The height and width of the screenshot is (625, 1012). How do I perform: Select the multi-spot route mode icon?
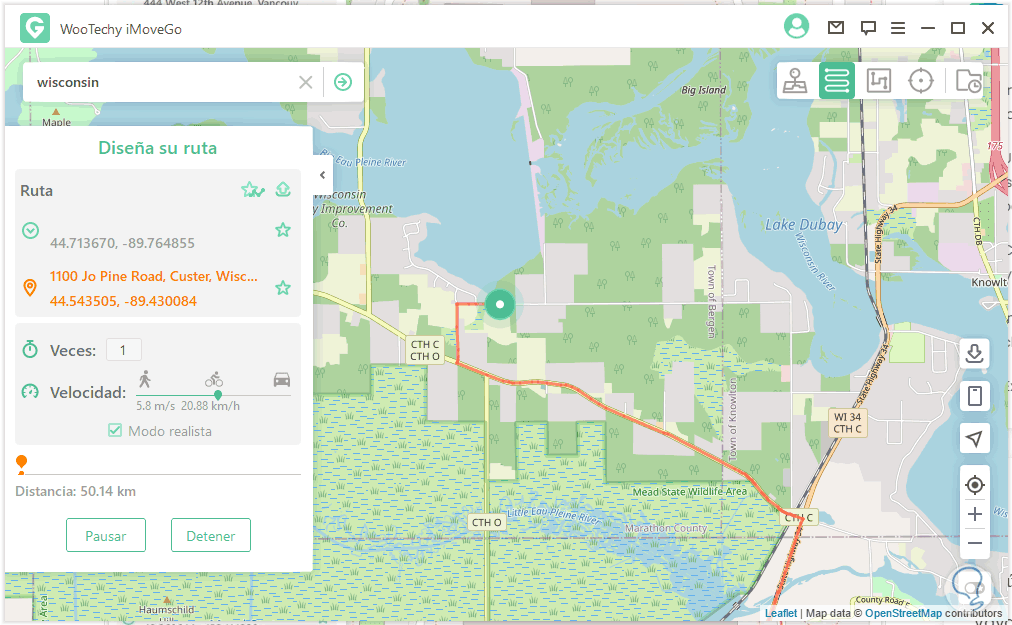pos(878,81)
